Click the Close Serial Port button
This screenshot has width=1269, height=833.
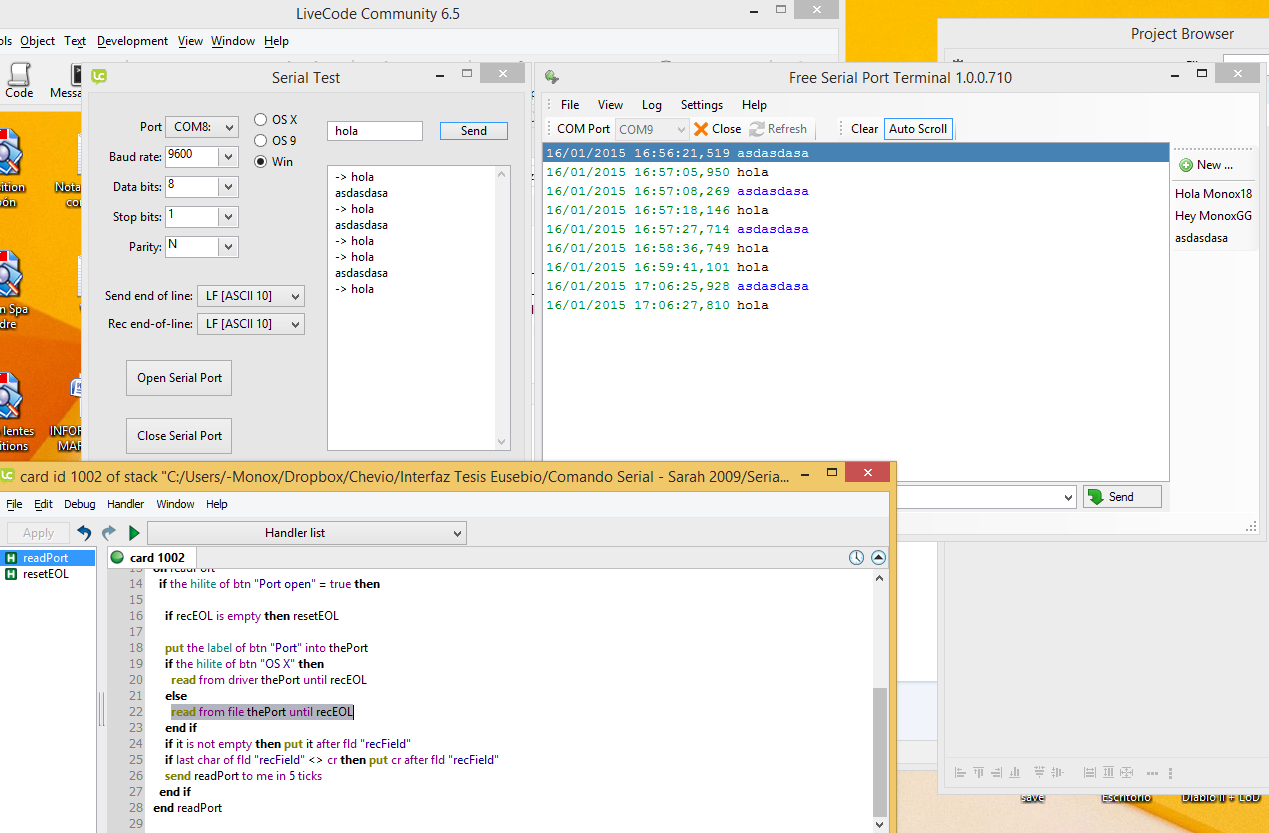(x=179, y=436)
